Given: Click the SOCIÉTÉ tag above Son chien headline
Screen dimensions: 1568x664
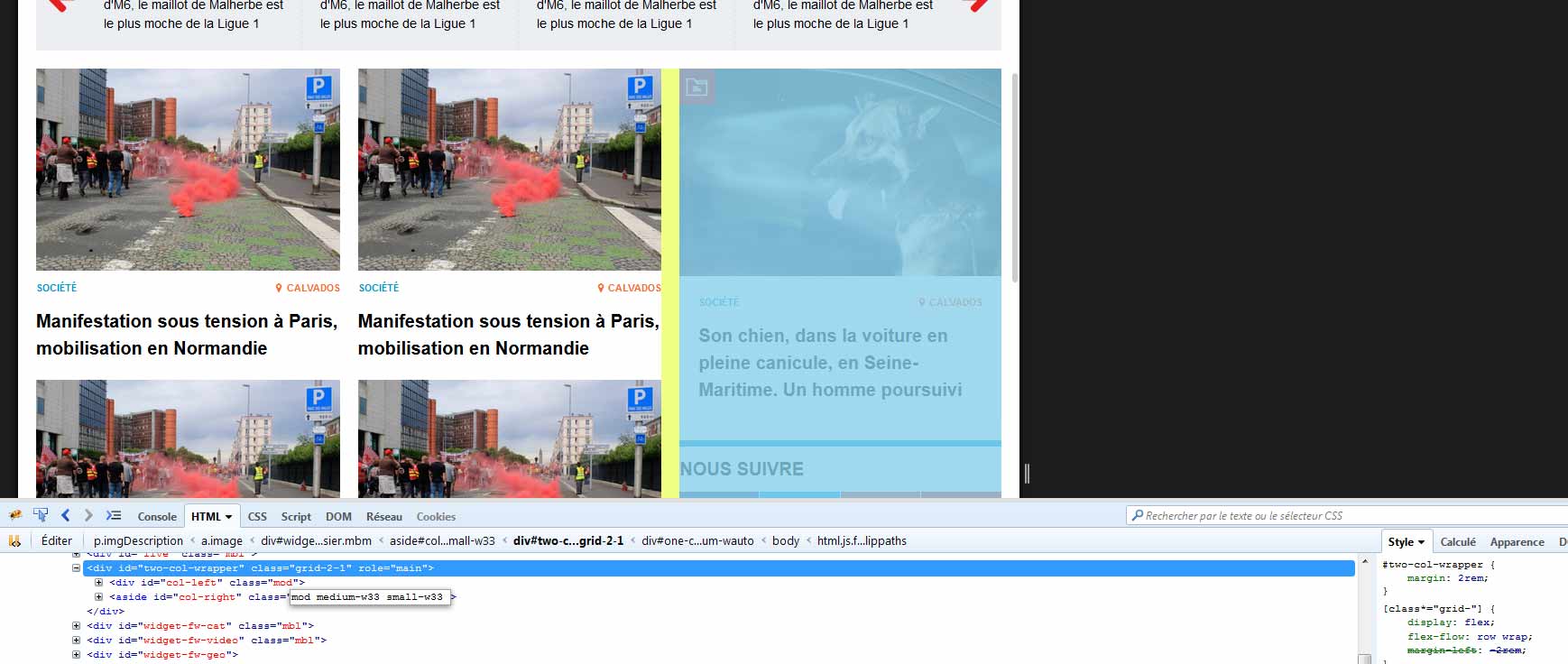Looking at the screenshot, I should click(x=719, y=302).
